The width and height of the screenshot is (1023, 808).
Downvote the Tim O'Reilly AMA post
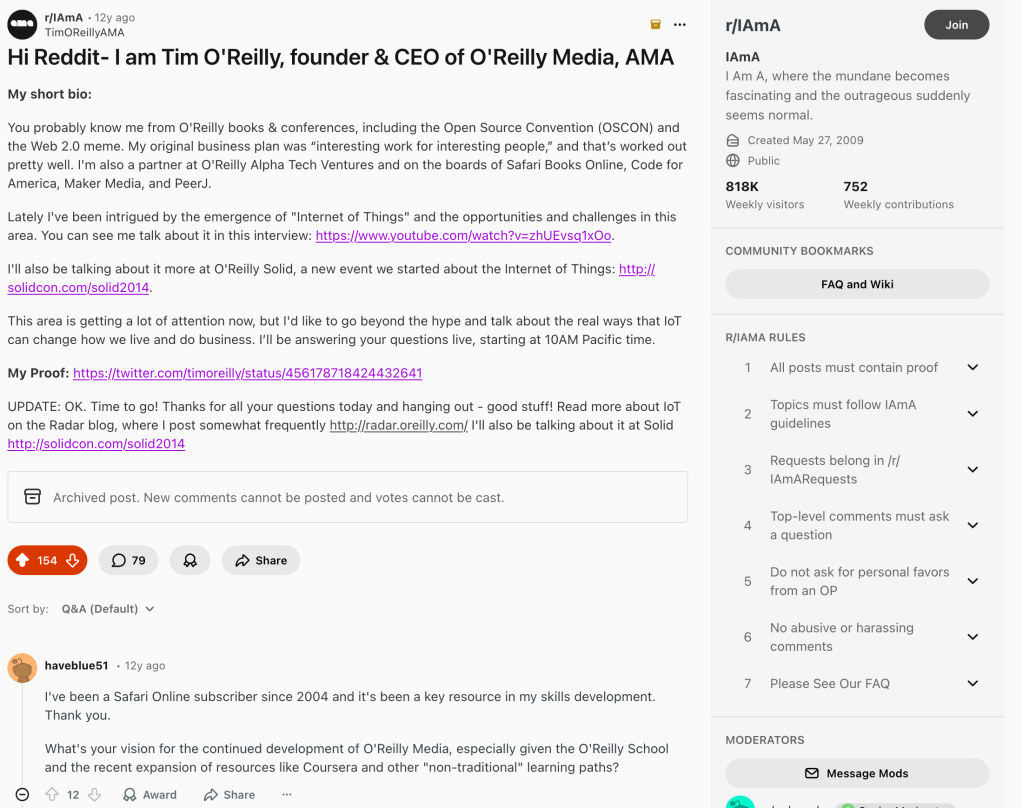pos(73,561)
